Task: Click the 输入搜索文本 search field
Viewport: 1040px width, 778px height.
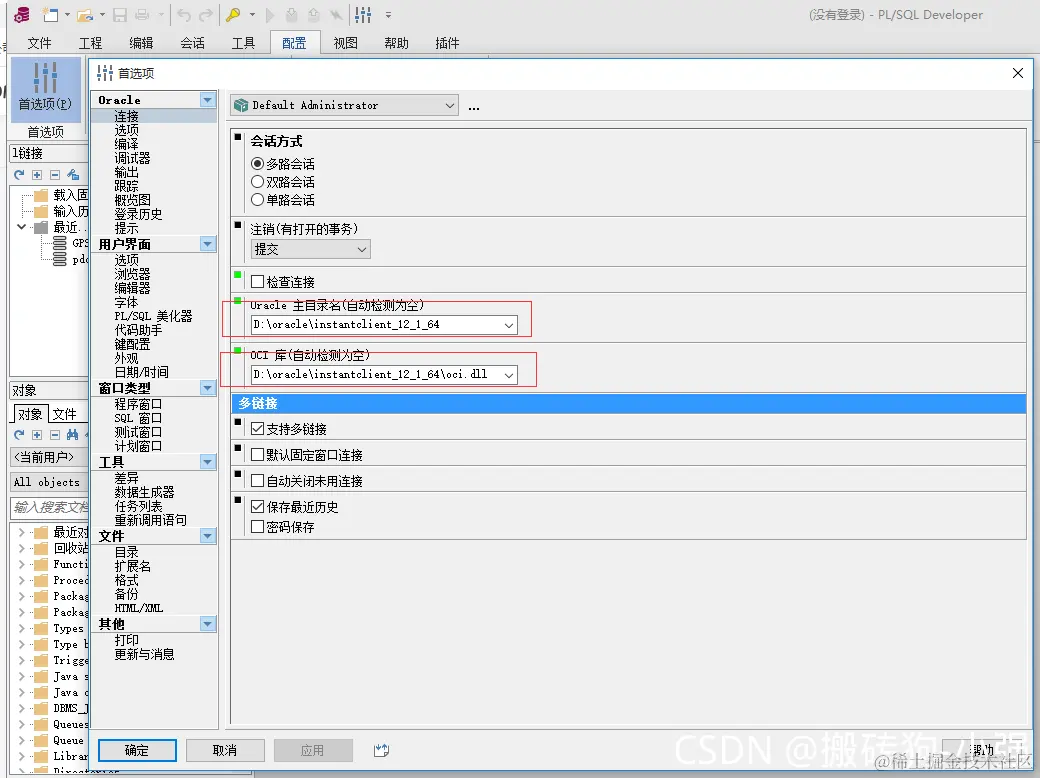Action: [x=50, y=507]
